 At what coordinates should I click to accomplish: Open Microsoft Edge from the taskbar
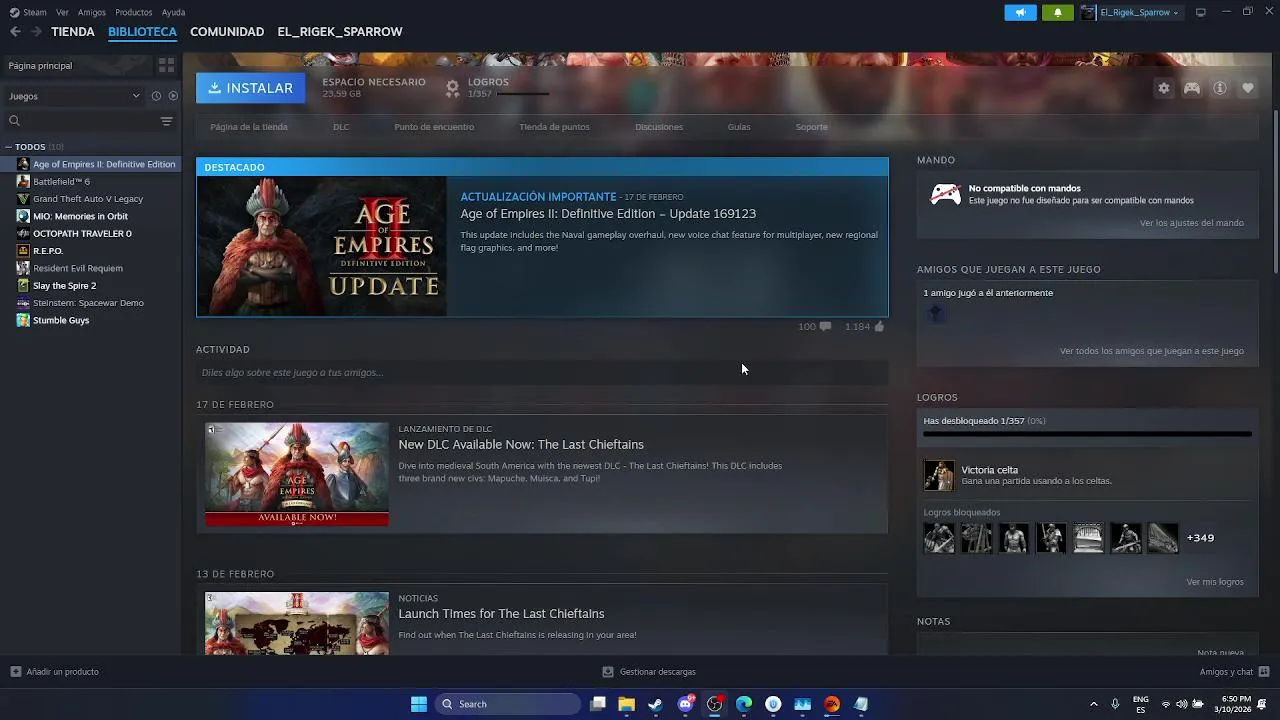(x=744, y=704)
